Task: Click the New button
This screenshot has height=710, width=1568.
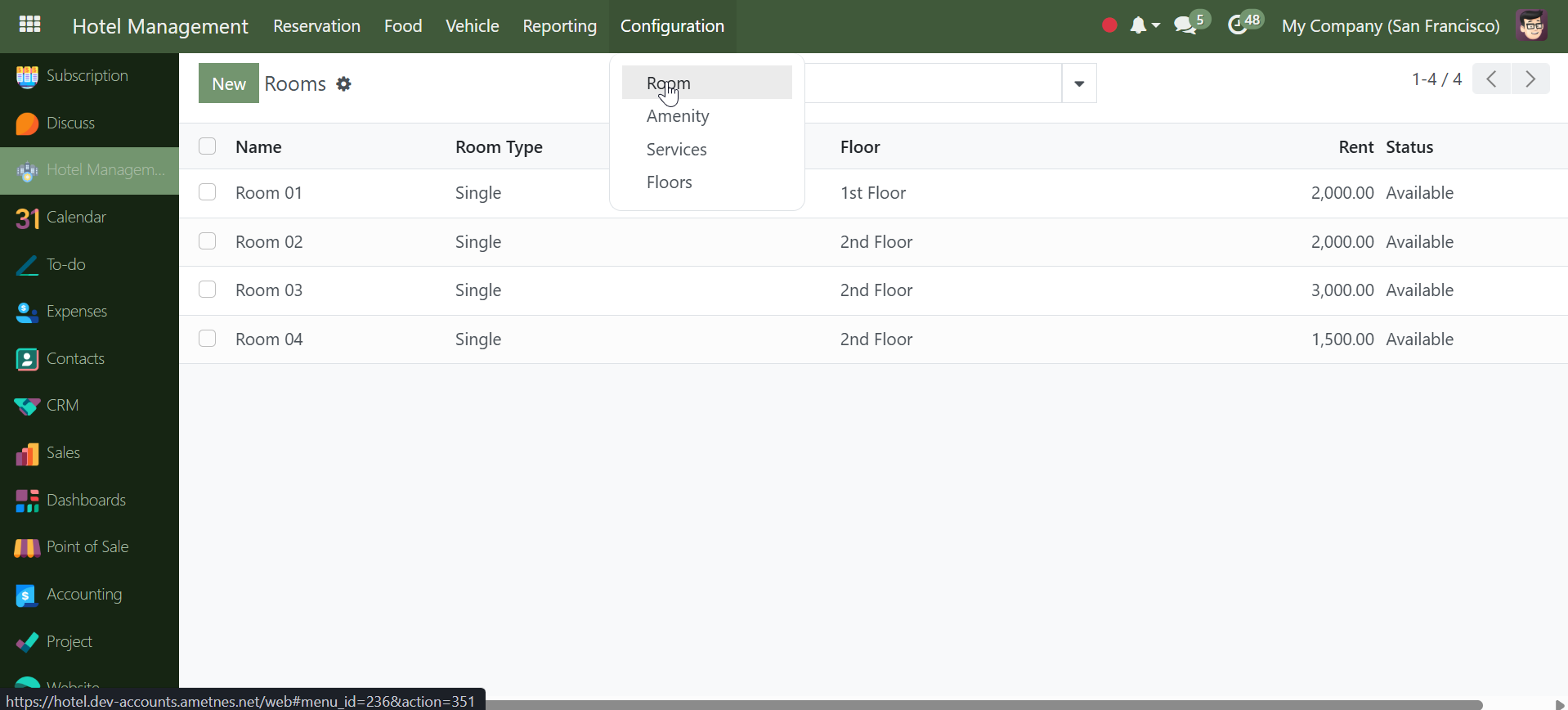Action: (x=229, y=83)
